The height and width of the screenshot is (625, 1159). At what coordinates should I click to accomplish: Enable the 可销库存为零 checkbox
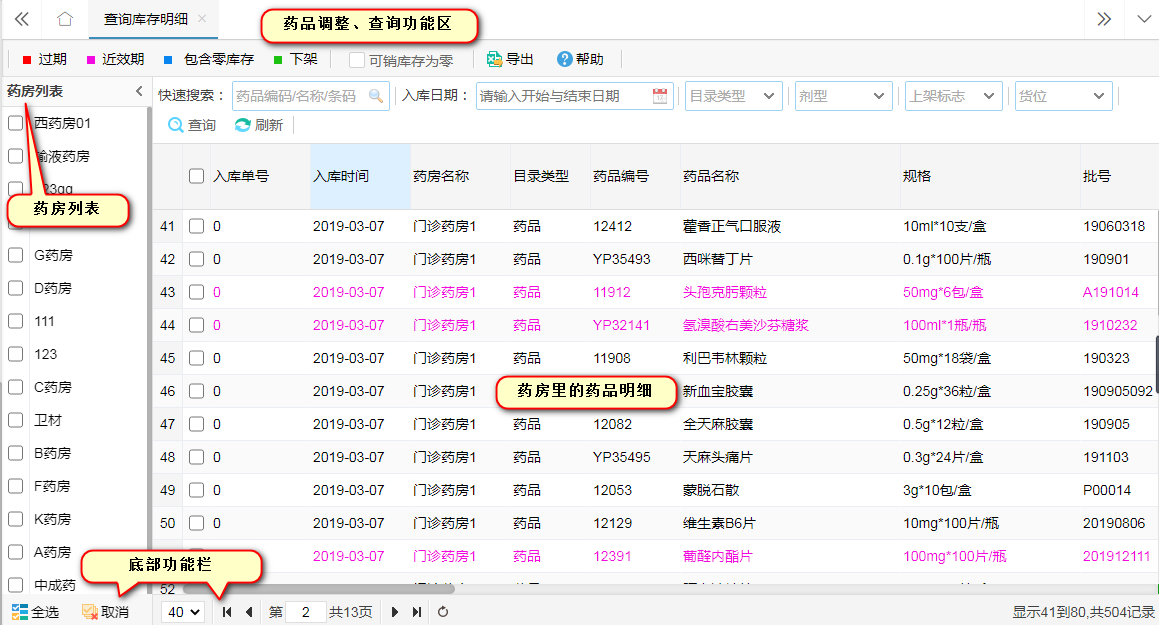[x=357, y=60]
